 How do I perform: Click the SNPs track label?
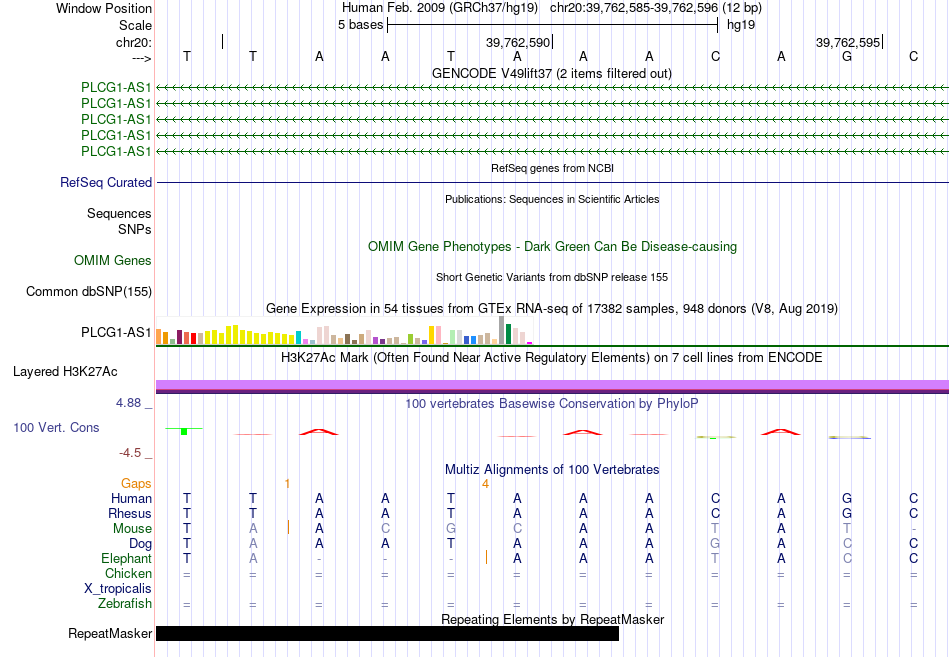click(135, 229)
